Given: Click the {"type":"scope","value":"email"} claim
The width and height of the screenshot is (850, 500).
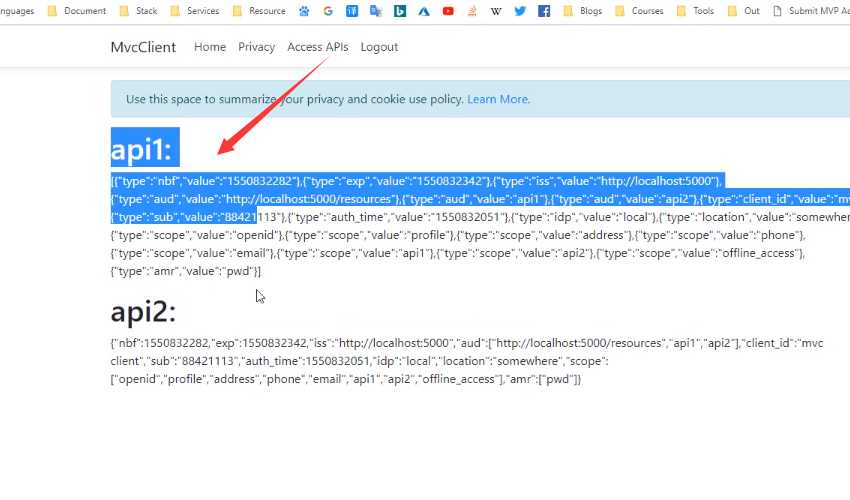Looking at the screenshot, I should click(192, 253).
